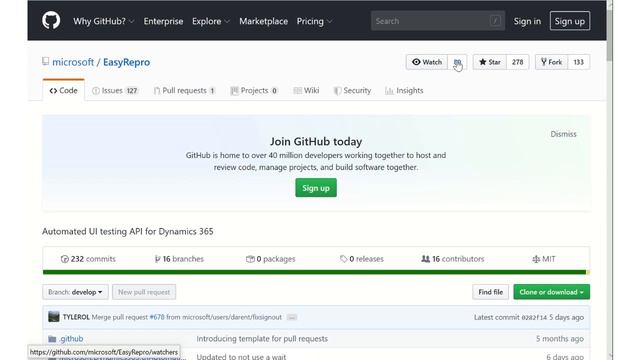Screen dimensions: 640x360
Task: View the 133 forks count
Action: click(578, 62)
